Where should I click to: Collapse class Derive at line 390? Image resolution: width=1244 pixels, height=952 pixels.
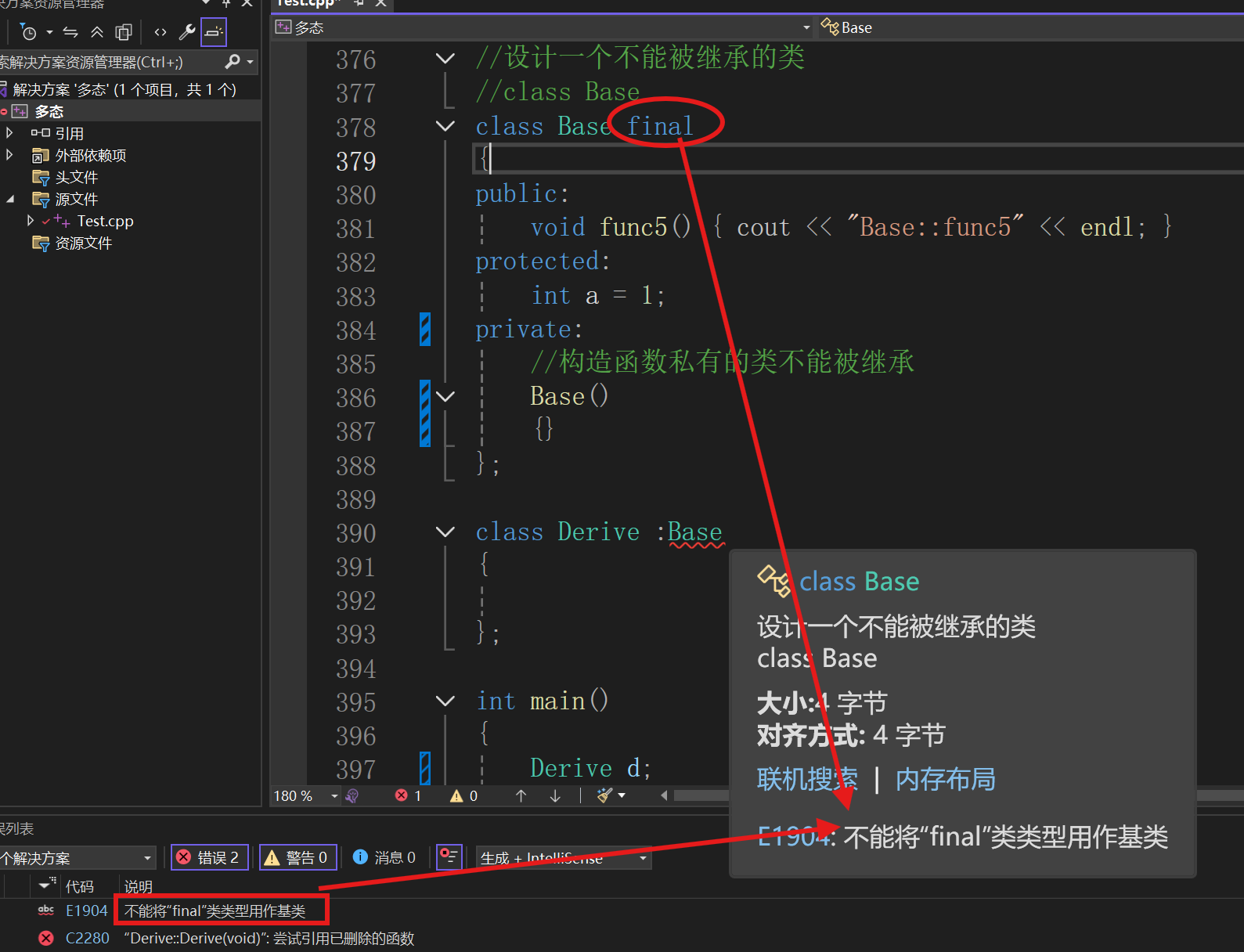tap(445, 532)
